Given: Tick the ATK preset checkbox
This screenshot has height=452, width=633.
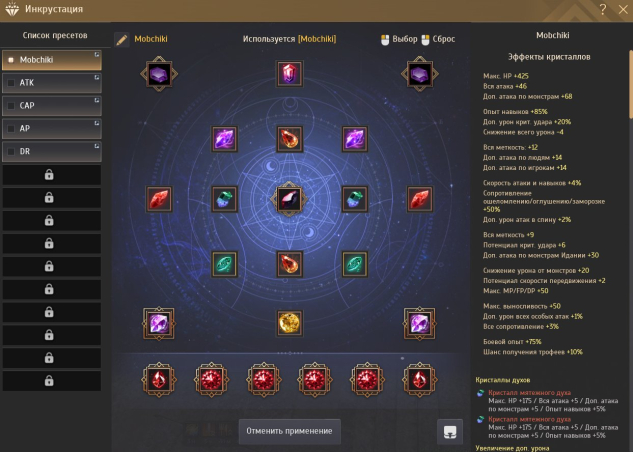Looking at the screenshot, I should (x=11, y=83).
